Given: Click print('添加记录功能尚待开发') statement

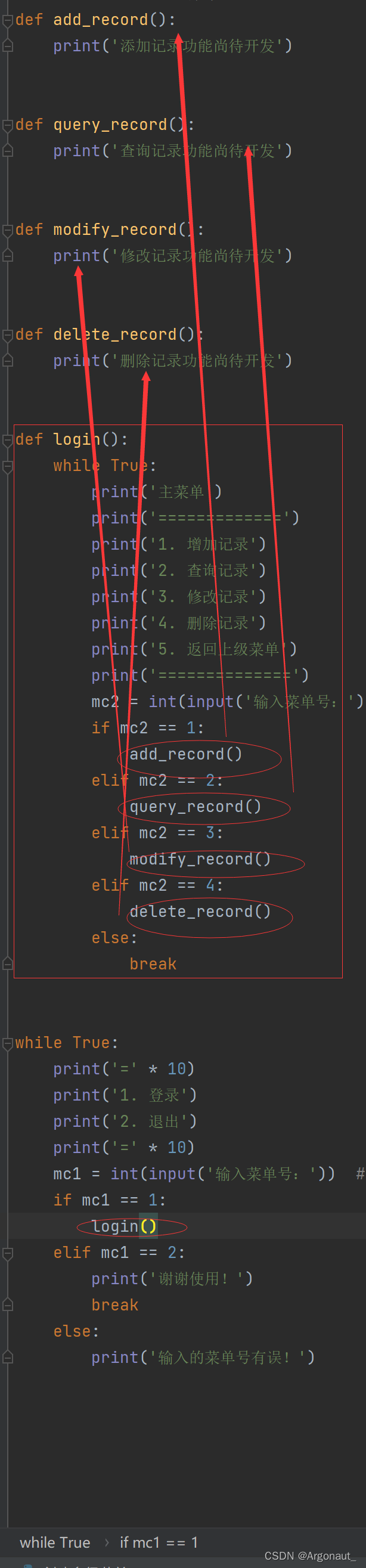Looking at the screenshot, I should pyautogui.click(x=173, y=47).
